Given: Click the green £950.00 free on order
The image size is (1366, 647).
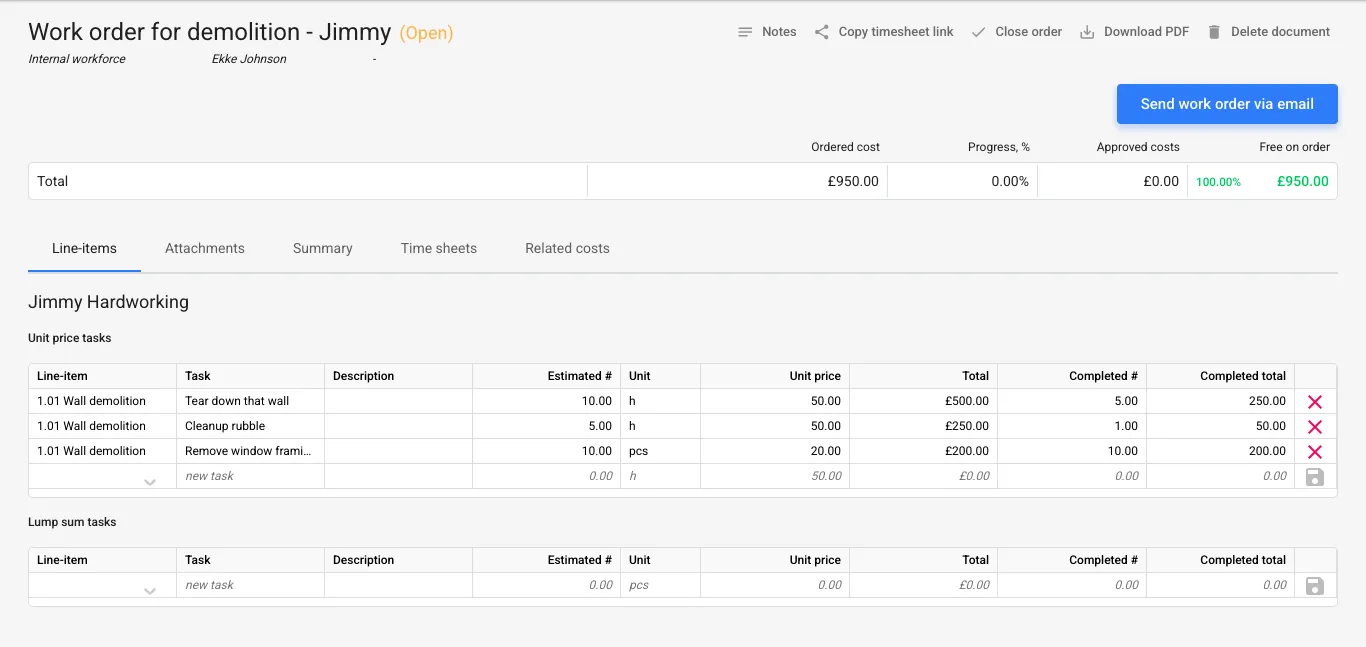Looking at the screenshot, I should (x=1303, y=181).
